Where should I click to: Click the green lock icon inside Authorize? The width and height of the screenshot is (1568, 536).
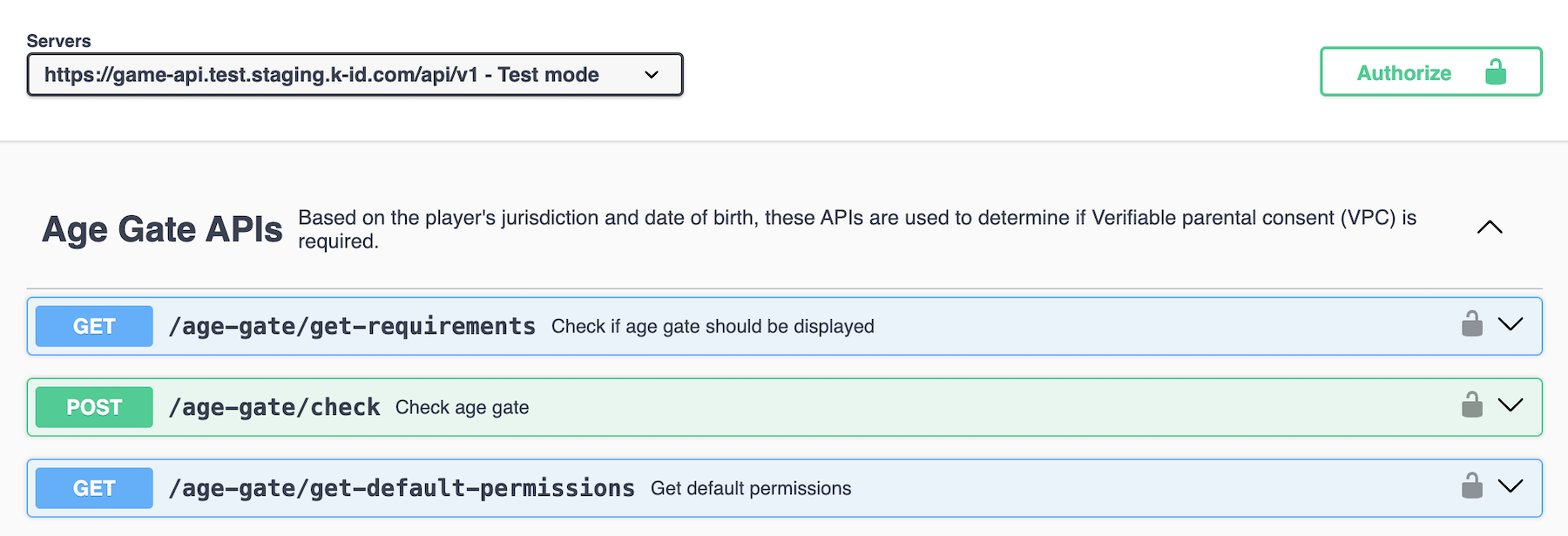pos(1496,72)
